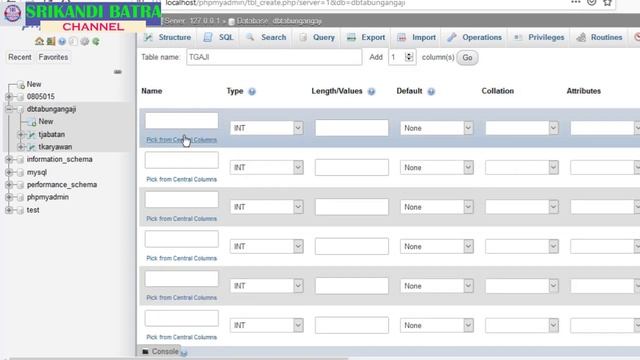Screen dimensions: 640x360
Task: Click first row Name input field
Action: (x=182, y=121)
